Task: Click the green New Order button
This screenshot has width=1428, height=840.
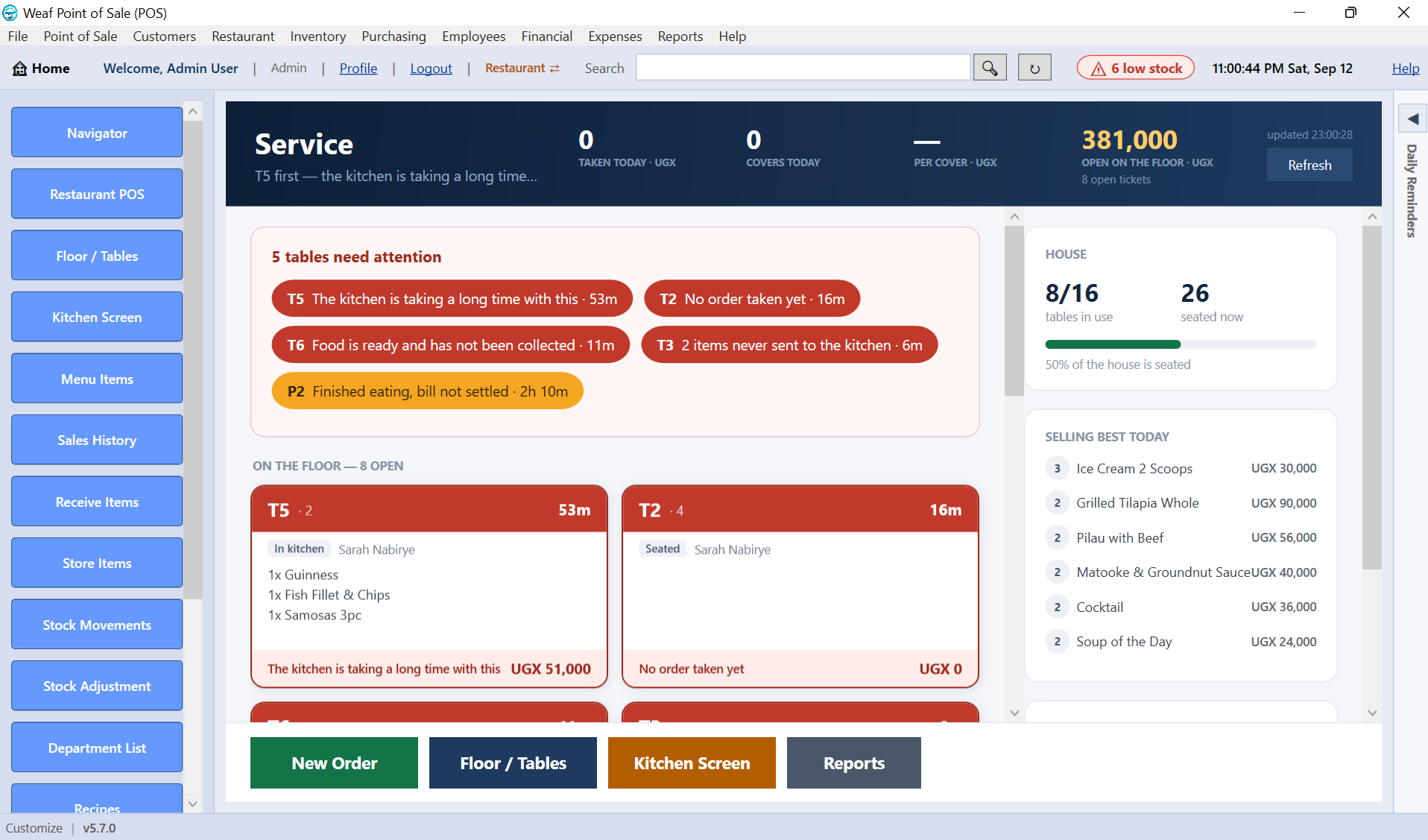Action: (x=334, y=762)
